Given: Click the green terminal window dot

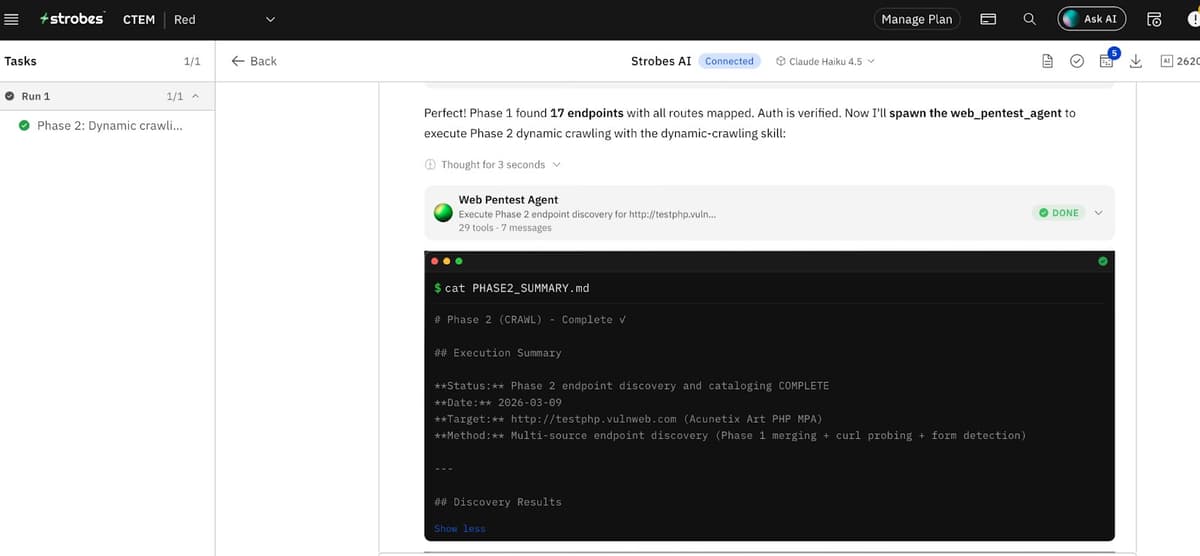Looking at the screenshot, I should pyautogui.click(x=459, y=261).
